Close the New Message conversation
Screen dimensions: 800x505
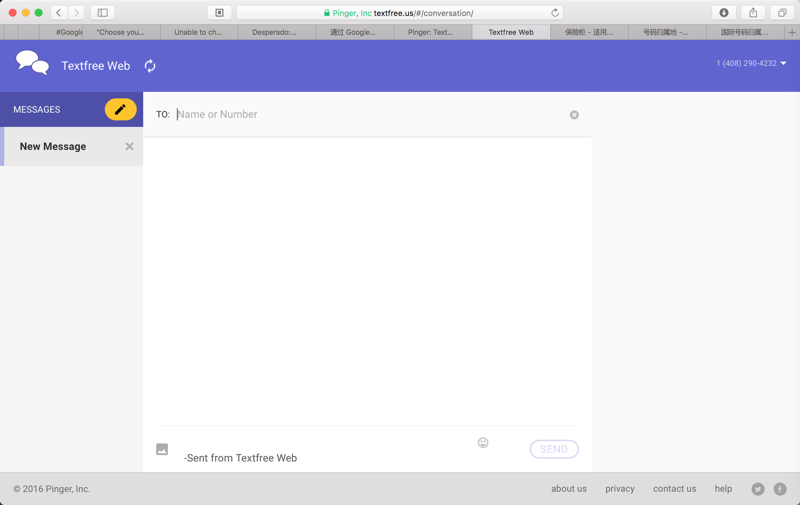(130, 146)
